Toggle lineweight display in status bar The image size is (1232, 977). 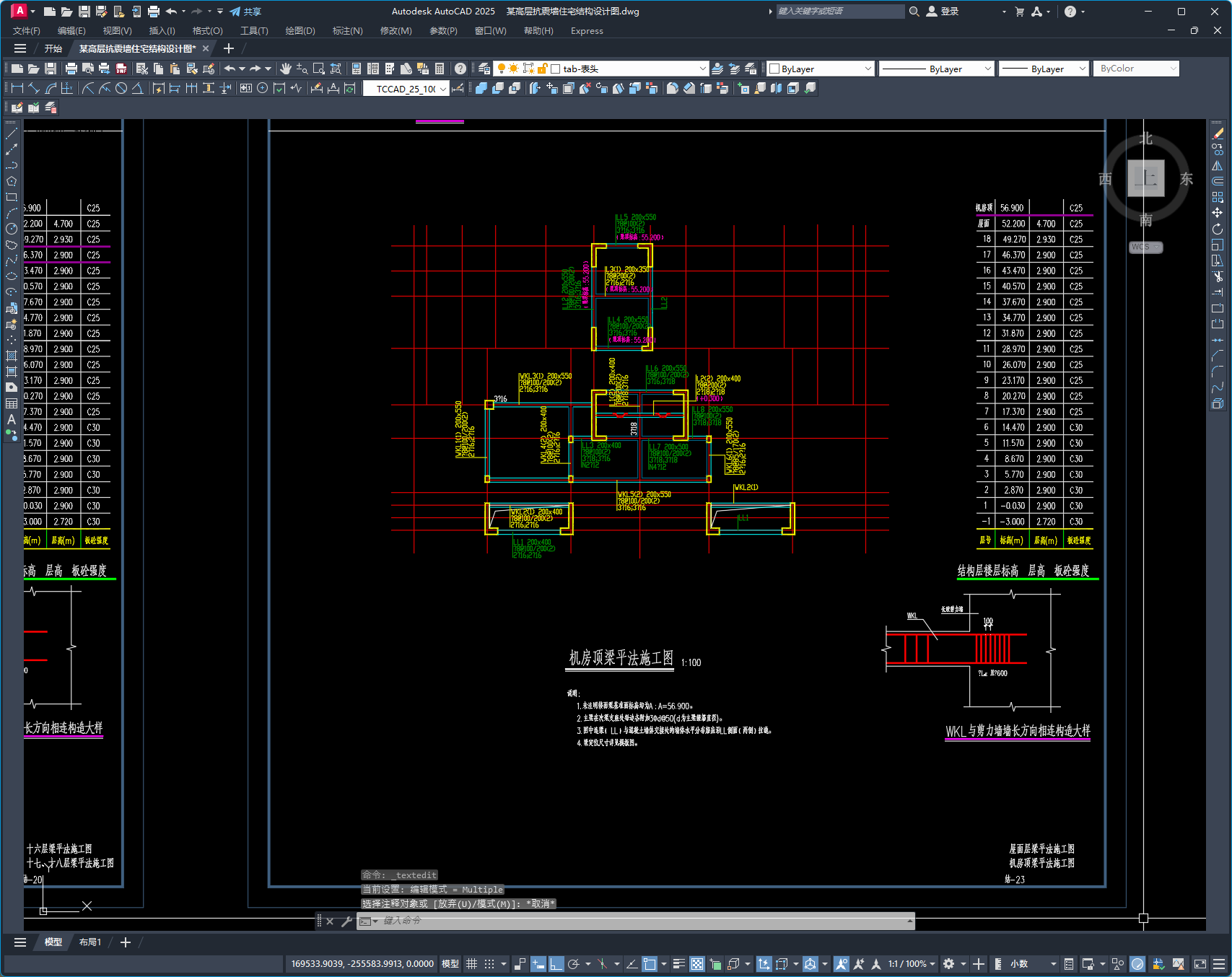point(679,964)
